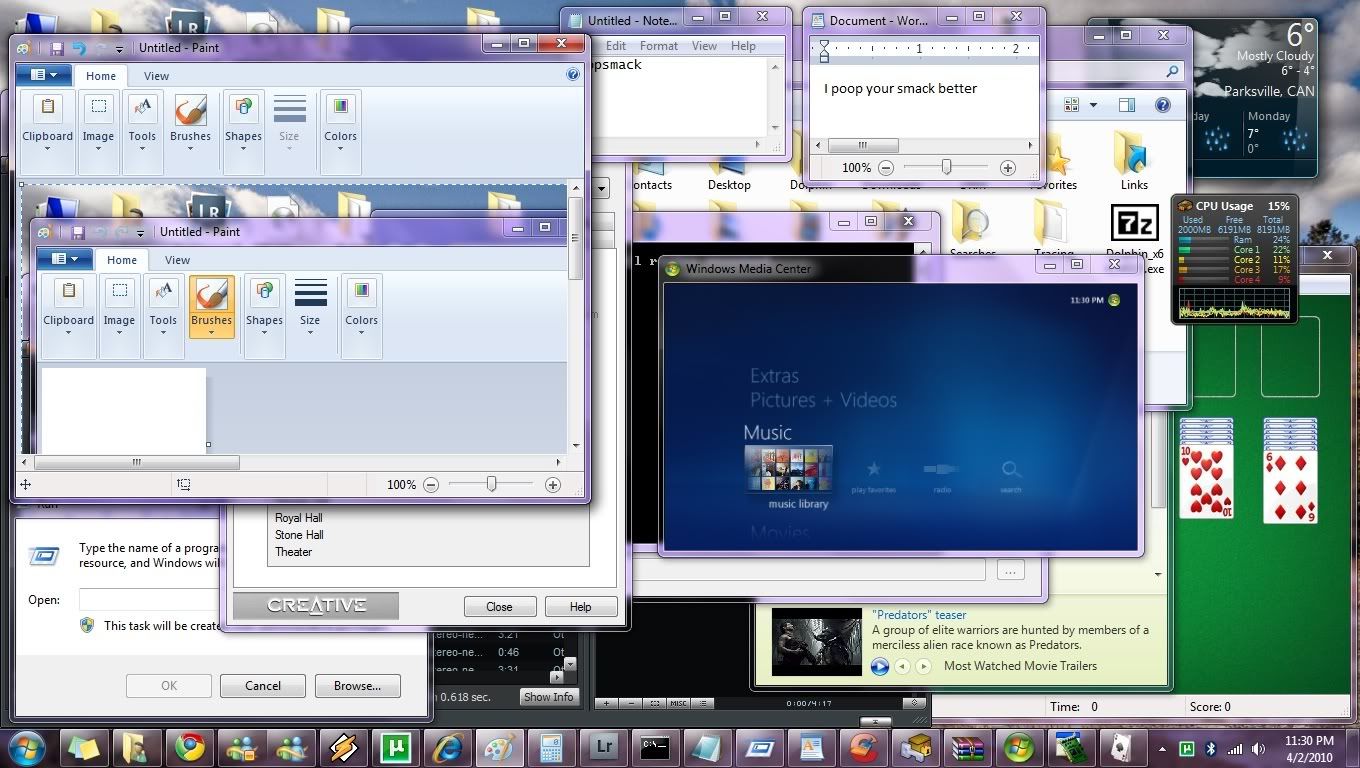Click Colors icon in inner Paint ribbon
Viewport: 1360px width, 768px height.
(x=361, y=292)
